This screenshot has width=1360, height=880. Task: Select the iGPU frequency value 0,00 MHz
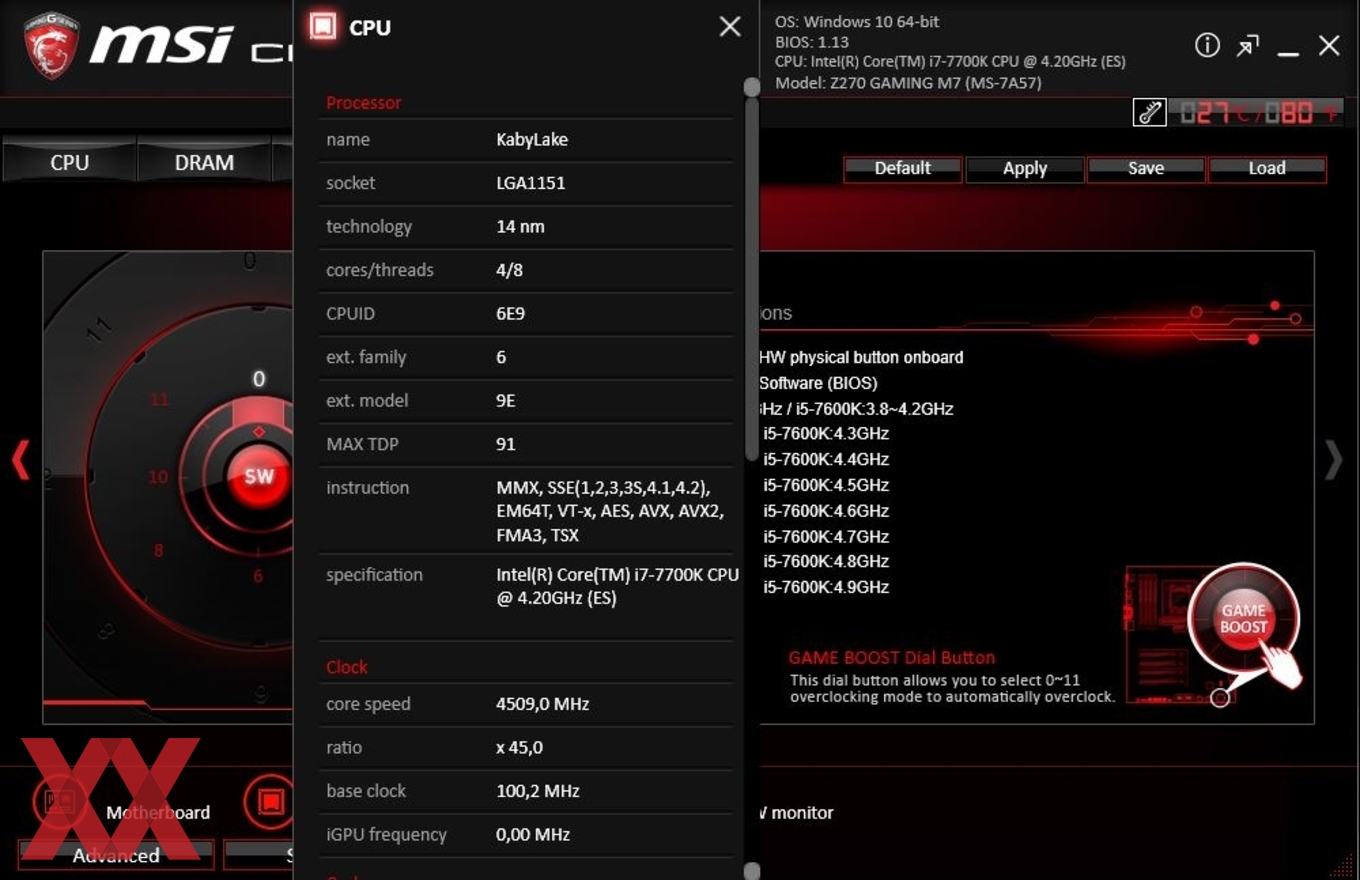(x=533, y=835)
